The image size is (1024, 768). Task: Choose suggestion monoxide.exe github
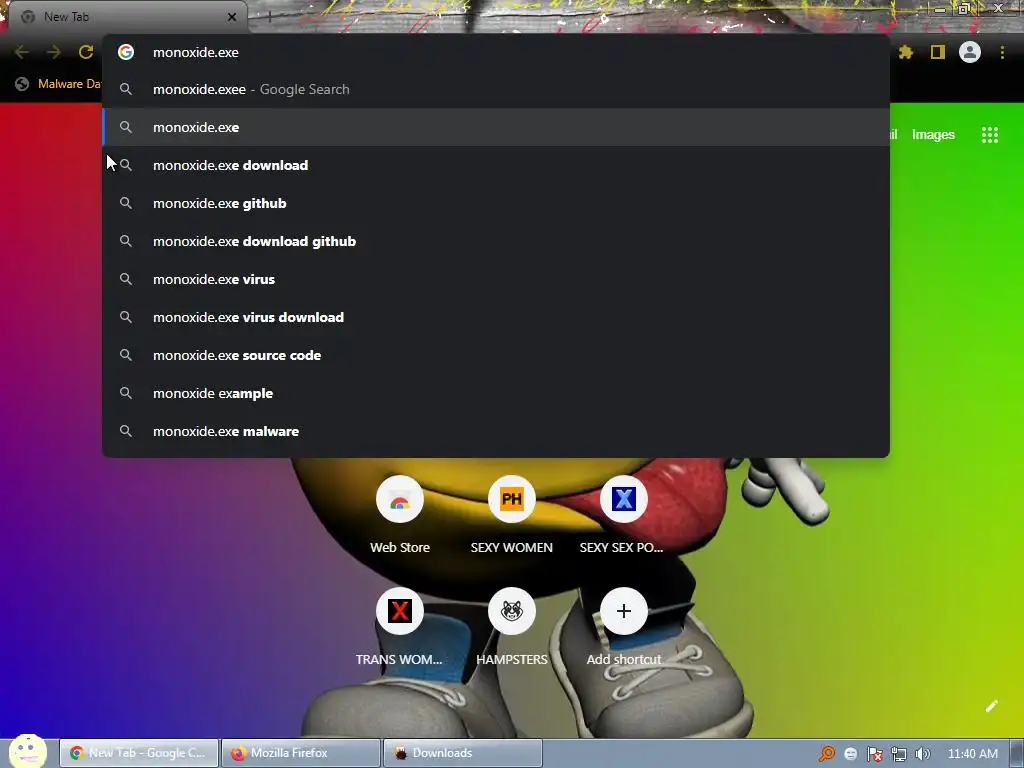point(496,203)
